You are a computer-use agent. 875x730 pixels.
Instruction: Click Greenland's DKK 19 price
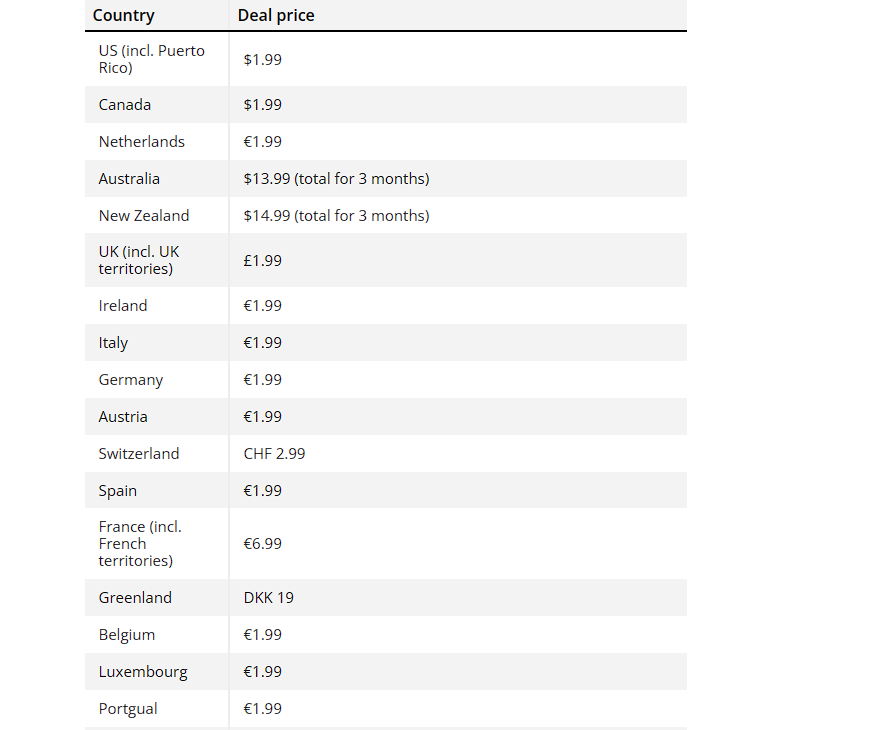(268, 598)
